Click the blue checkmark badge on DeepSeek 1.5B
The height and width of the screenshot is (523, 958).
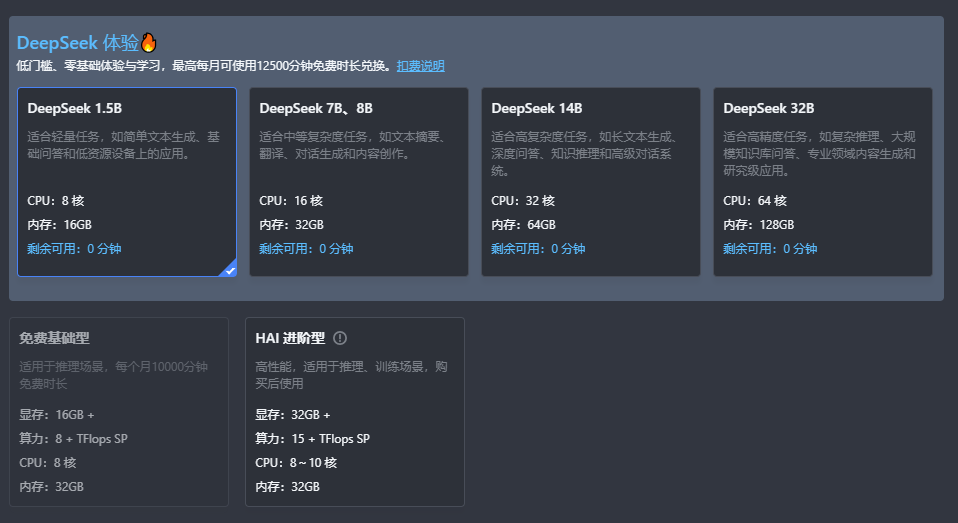(230, 269)
